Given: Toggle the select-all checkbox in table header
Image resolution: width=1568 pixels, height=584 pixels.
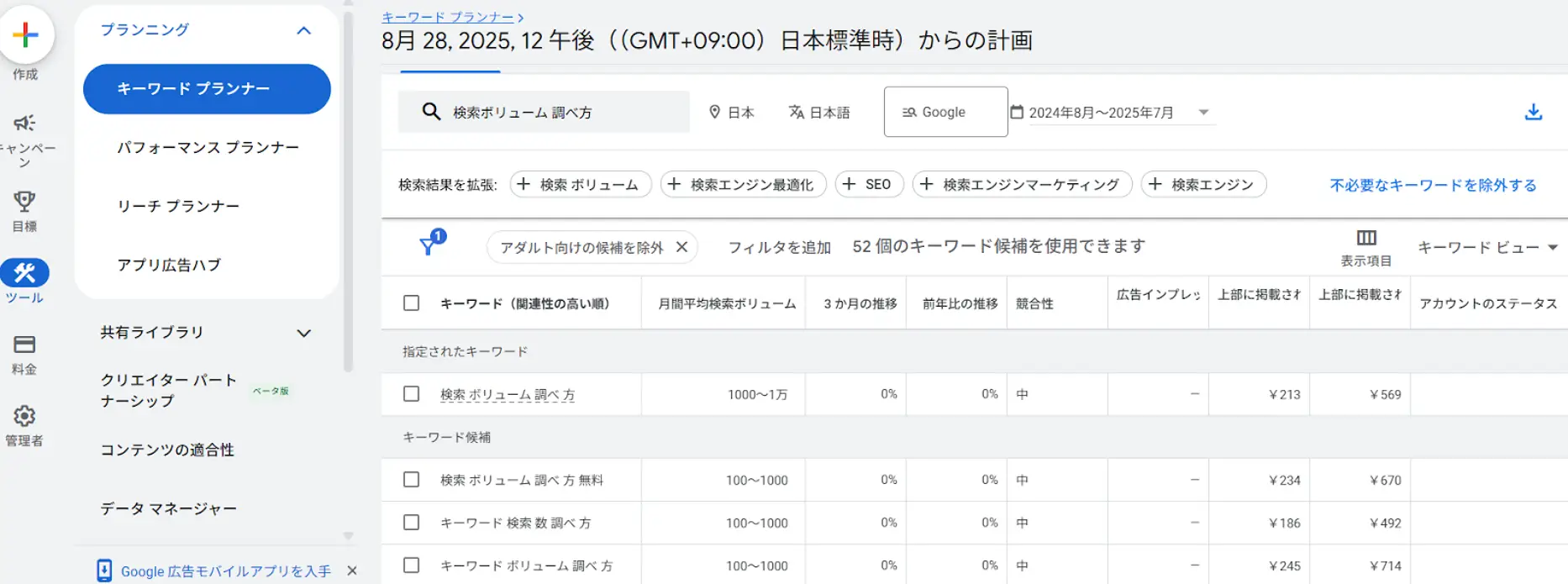Looking at the screenshot, I should 411,303.
